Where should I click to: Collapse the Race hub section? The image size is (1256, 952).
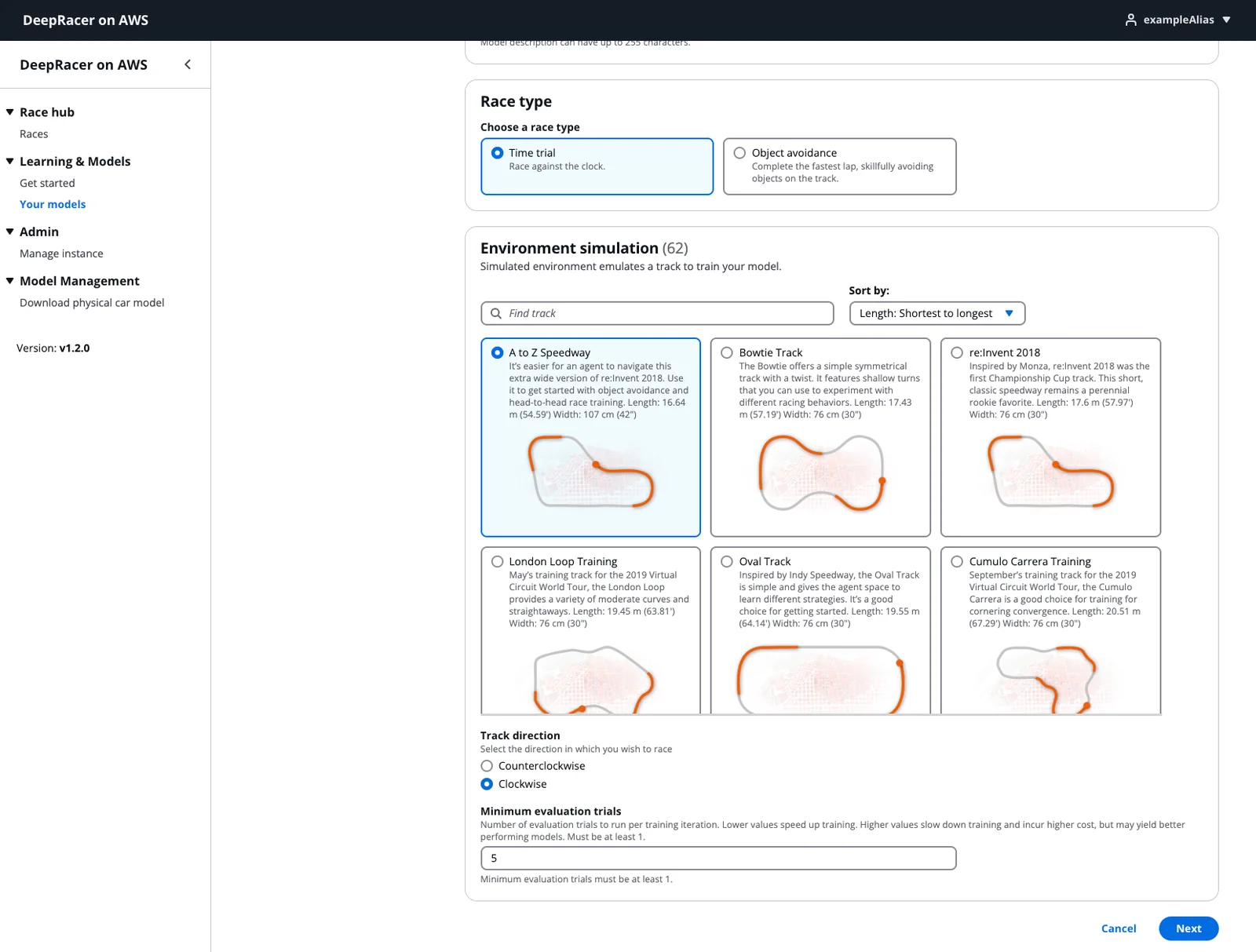[x=10, y=112]
